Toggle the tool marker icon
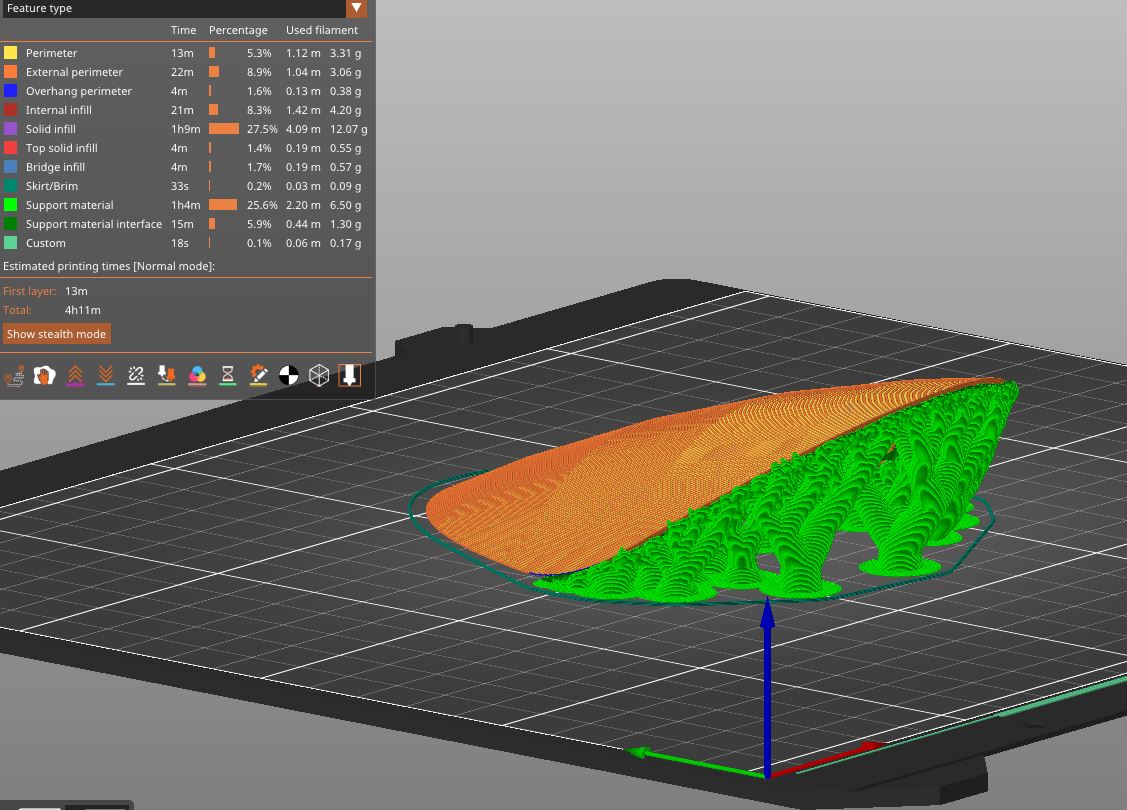Image resolution: width=1127 pixels, height=810 pixels. coord(349,375)
